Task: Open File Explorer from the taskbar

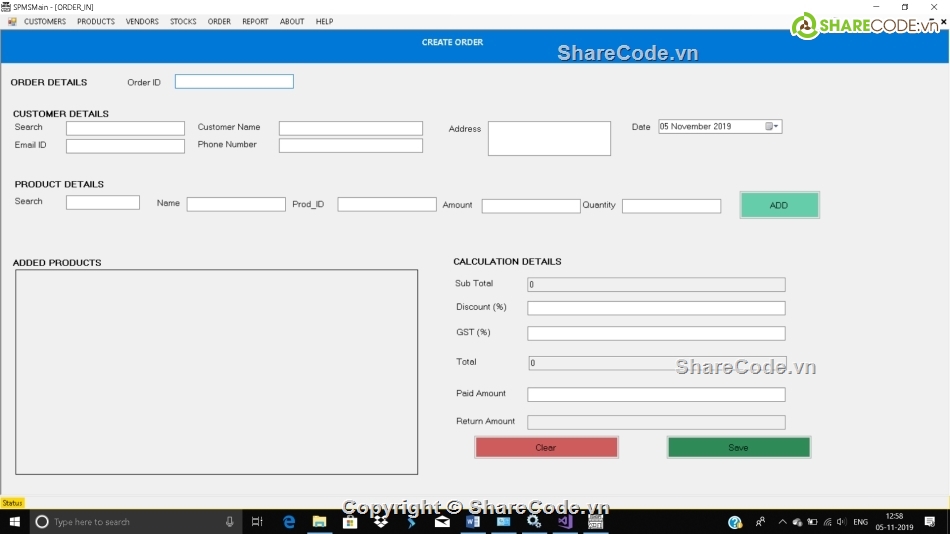Action: click(x=319, y=522)
